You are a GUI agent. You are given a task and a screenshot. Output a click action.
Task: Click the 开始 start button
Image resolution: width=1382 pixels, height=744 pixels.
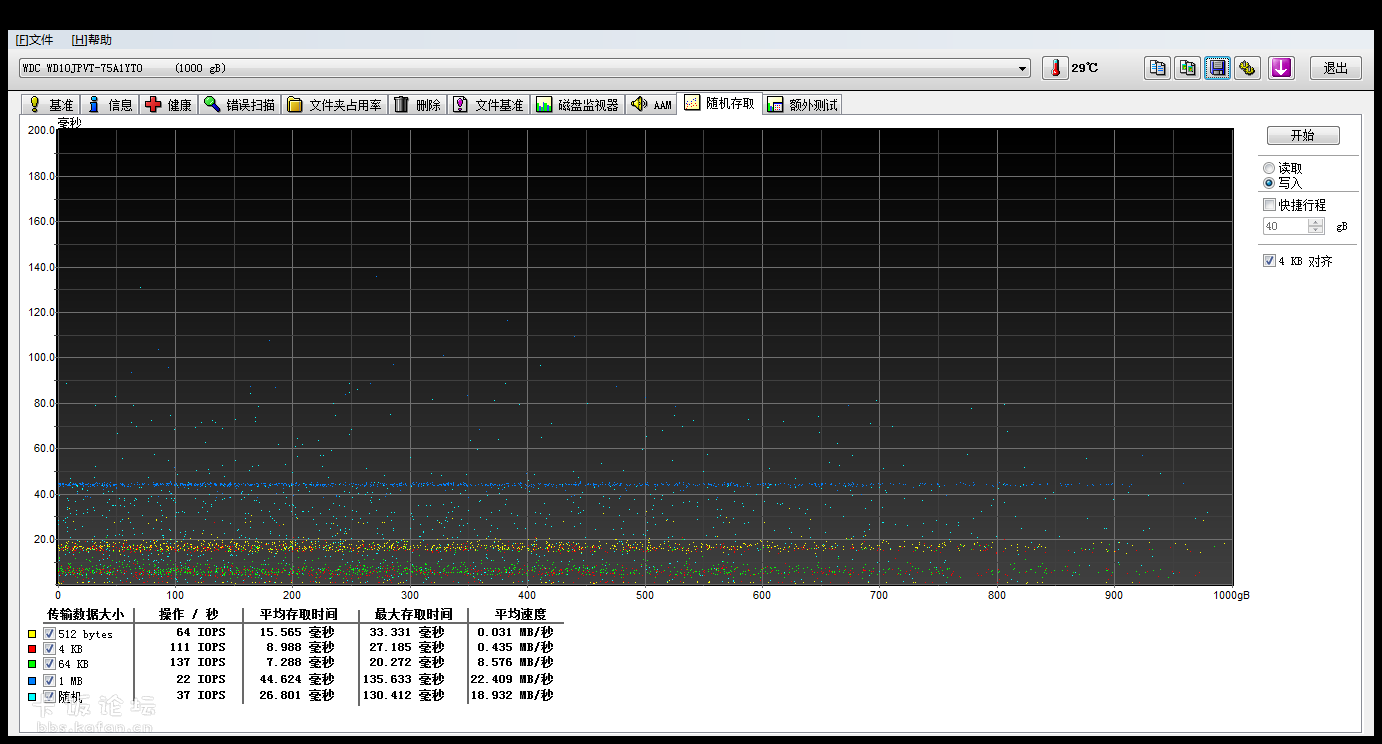tap(1303, 136)
